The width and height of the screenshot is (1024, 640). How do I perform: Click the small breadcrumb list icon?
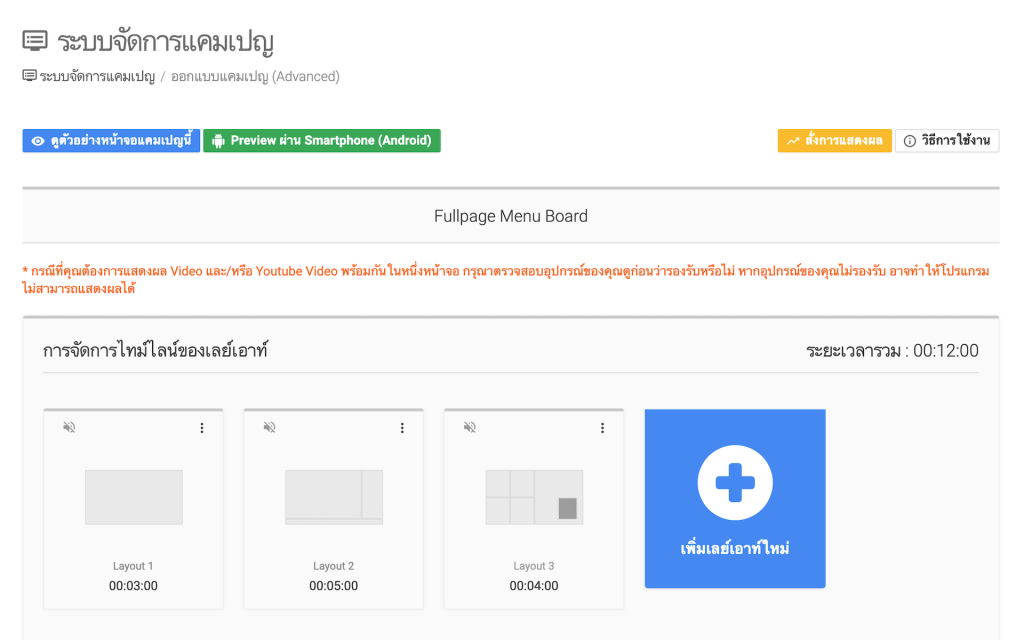click(29, 76)
